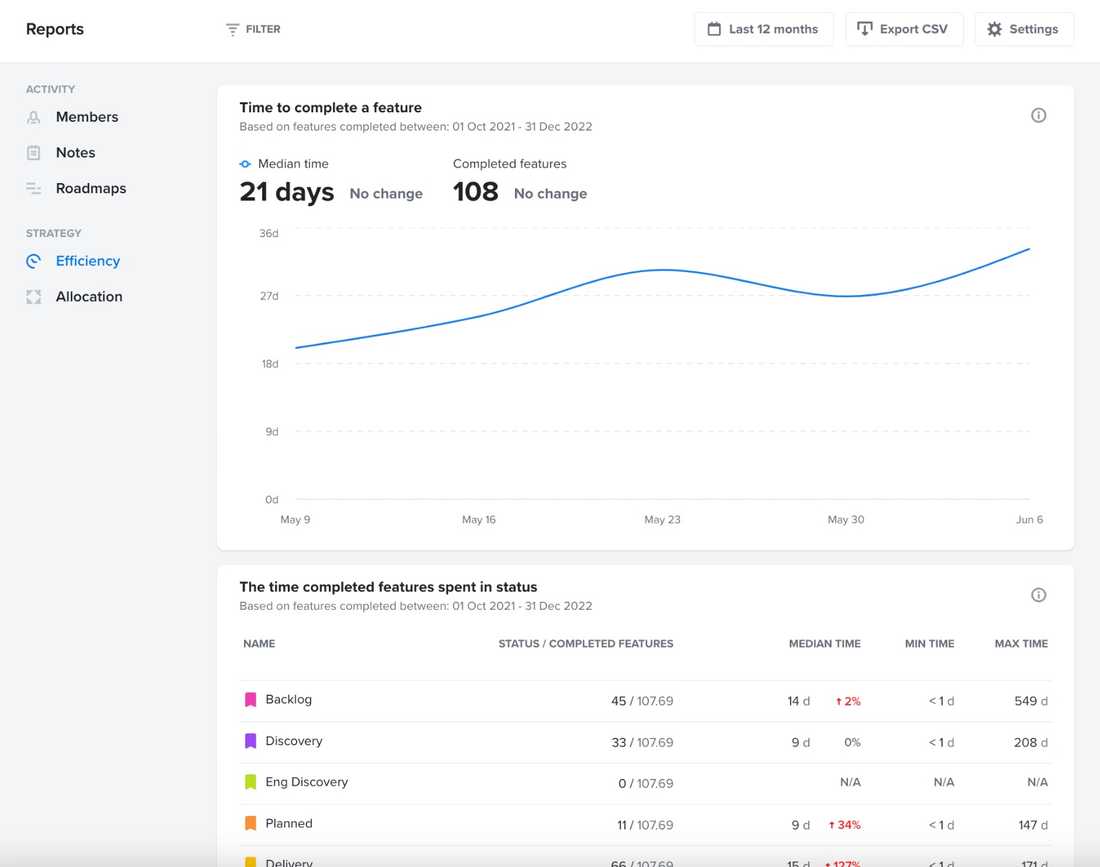Image resolution: width=1100 pixels, height=867 pixels.
Task: Select the Efficiency pie-chart icon under Strategy
Action: (x=32, y=261)
